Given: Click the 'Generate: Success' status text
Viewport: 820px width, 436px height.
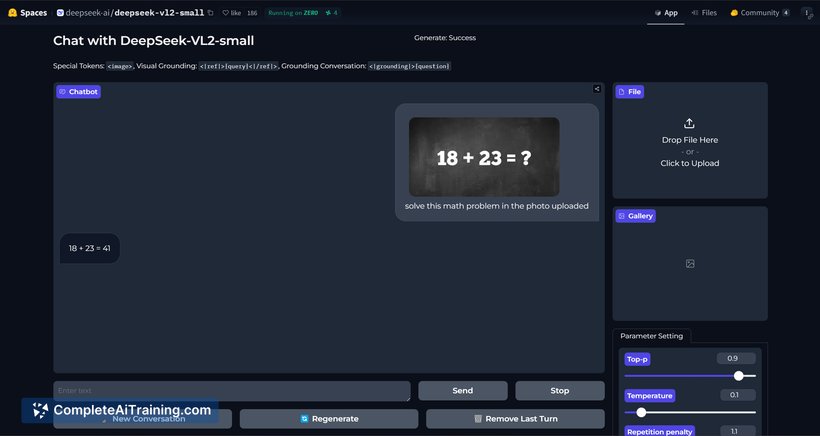Looking at the screenshot, I should click(445, 38).
